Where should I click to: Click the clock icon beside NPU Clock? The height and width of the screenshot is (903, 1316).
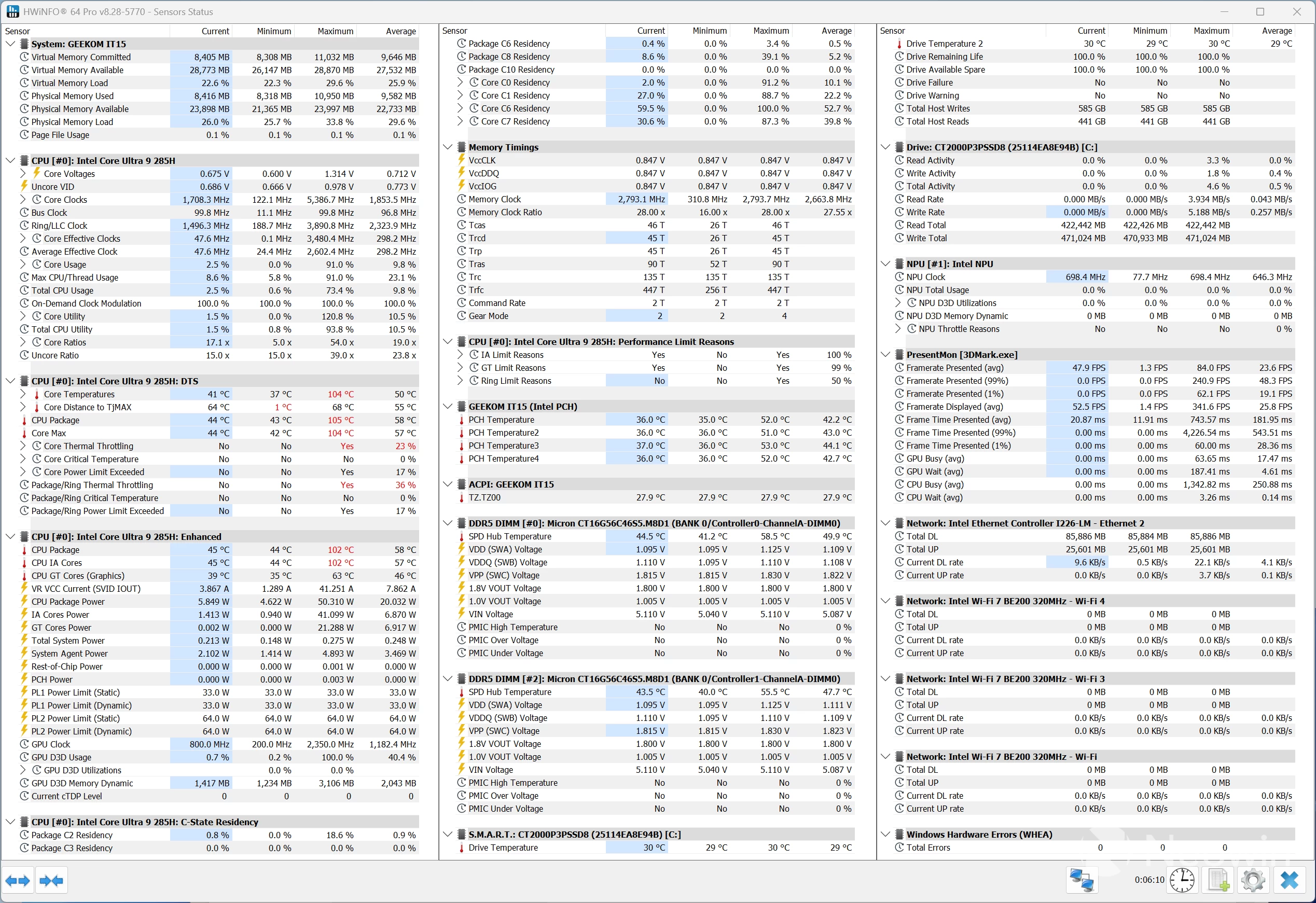click(x=899, y=277)
